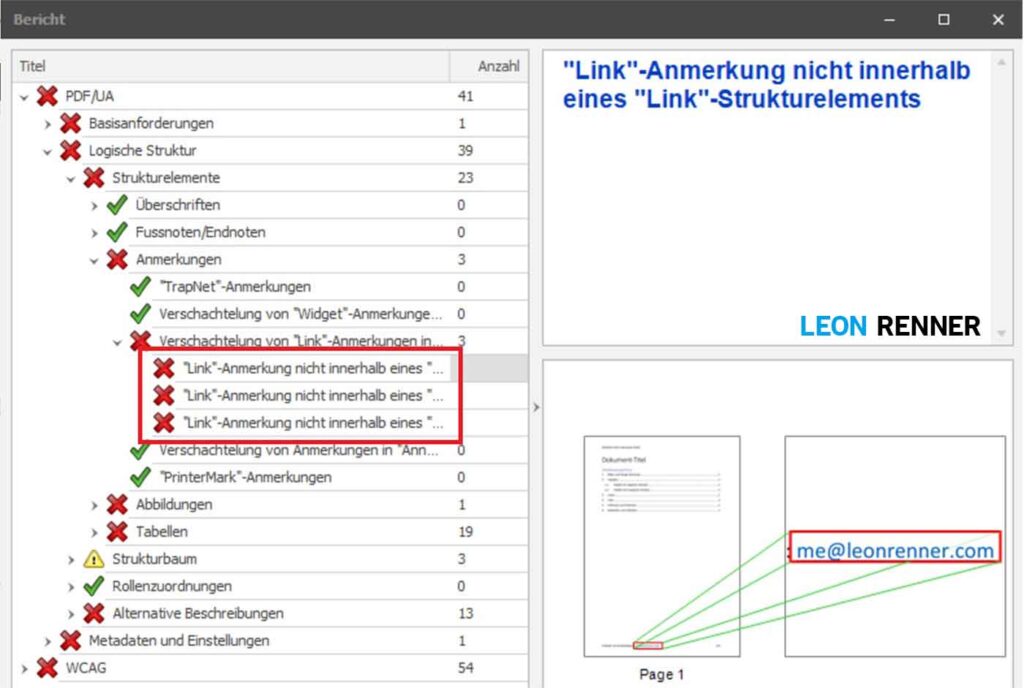Click green checkmark icon beside Rollenzuordnungen
1024x688 pixels.
94,586
